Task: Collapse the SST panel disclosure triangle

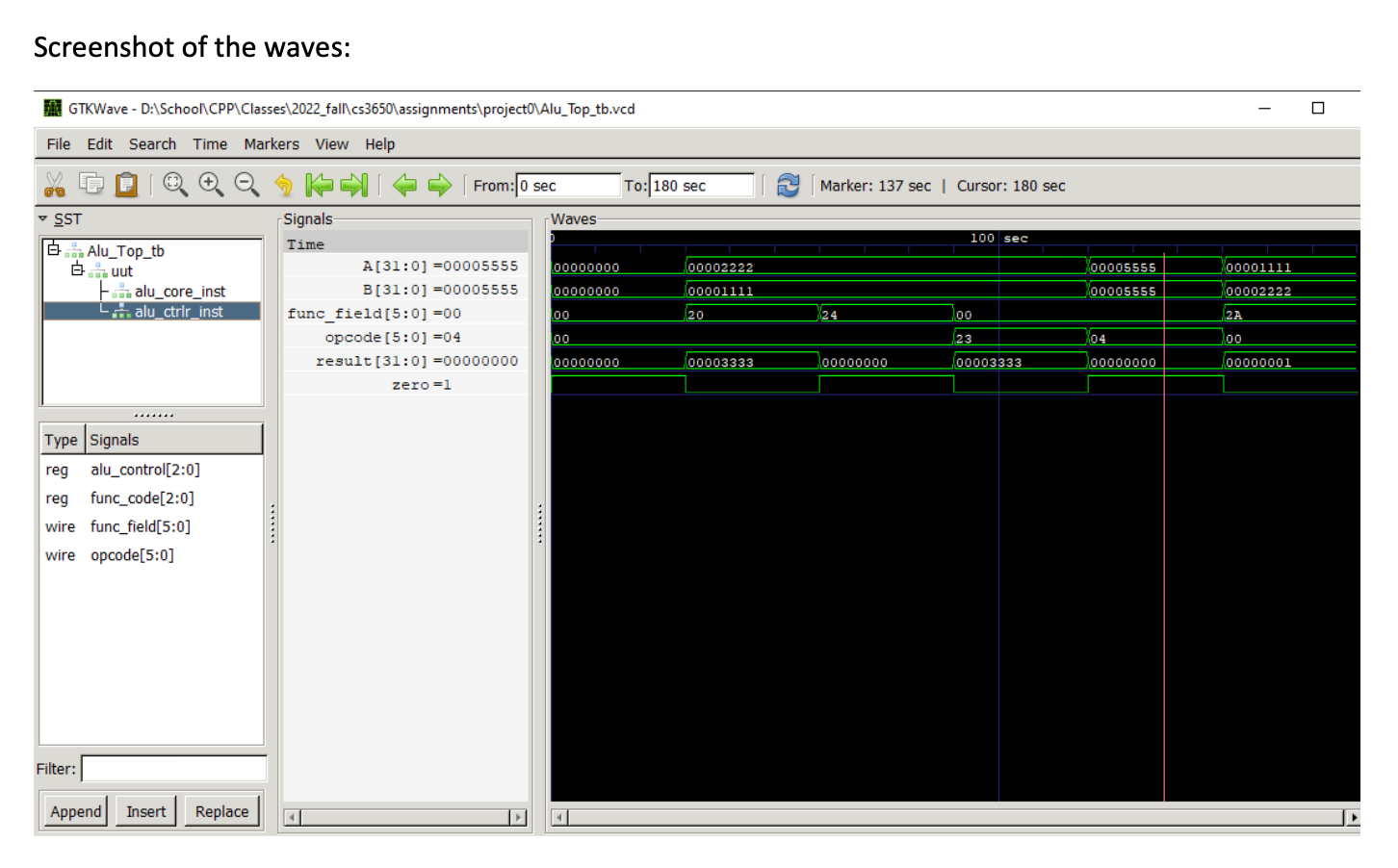Action: click(43, 218)
